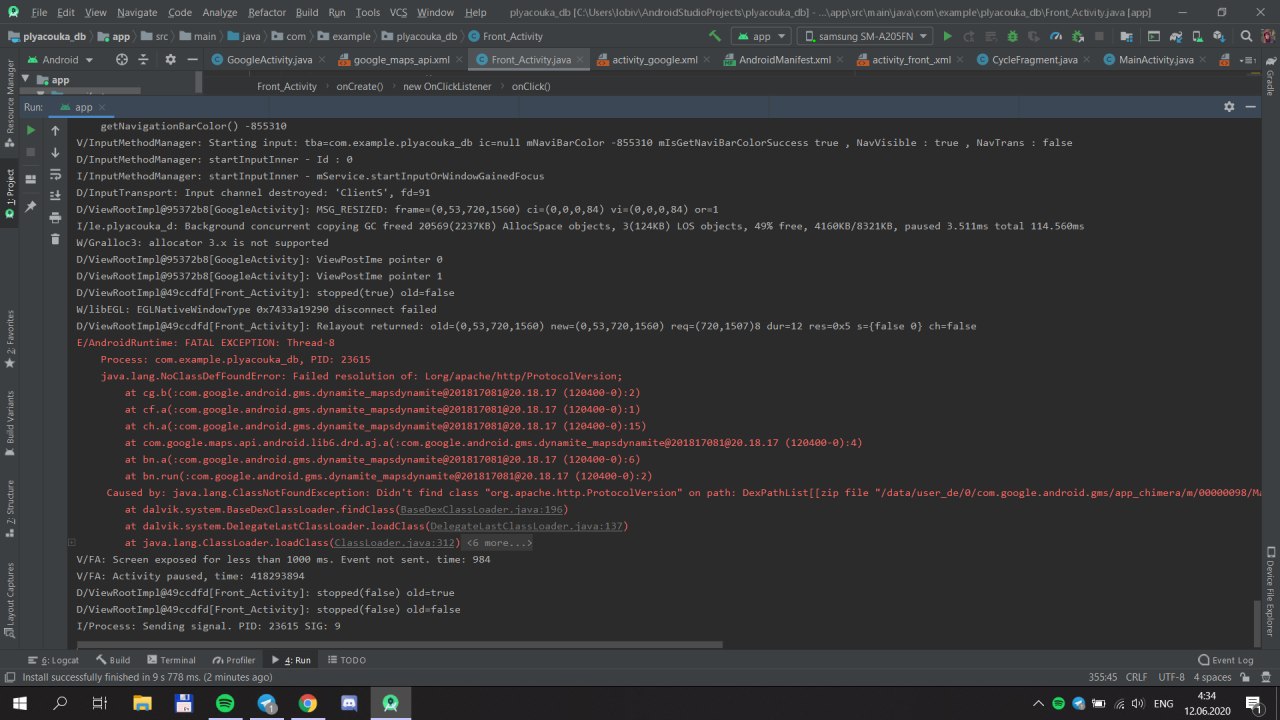Click the Stop button in the top toolbar

click(x=1101, y=36)
